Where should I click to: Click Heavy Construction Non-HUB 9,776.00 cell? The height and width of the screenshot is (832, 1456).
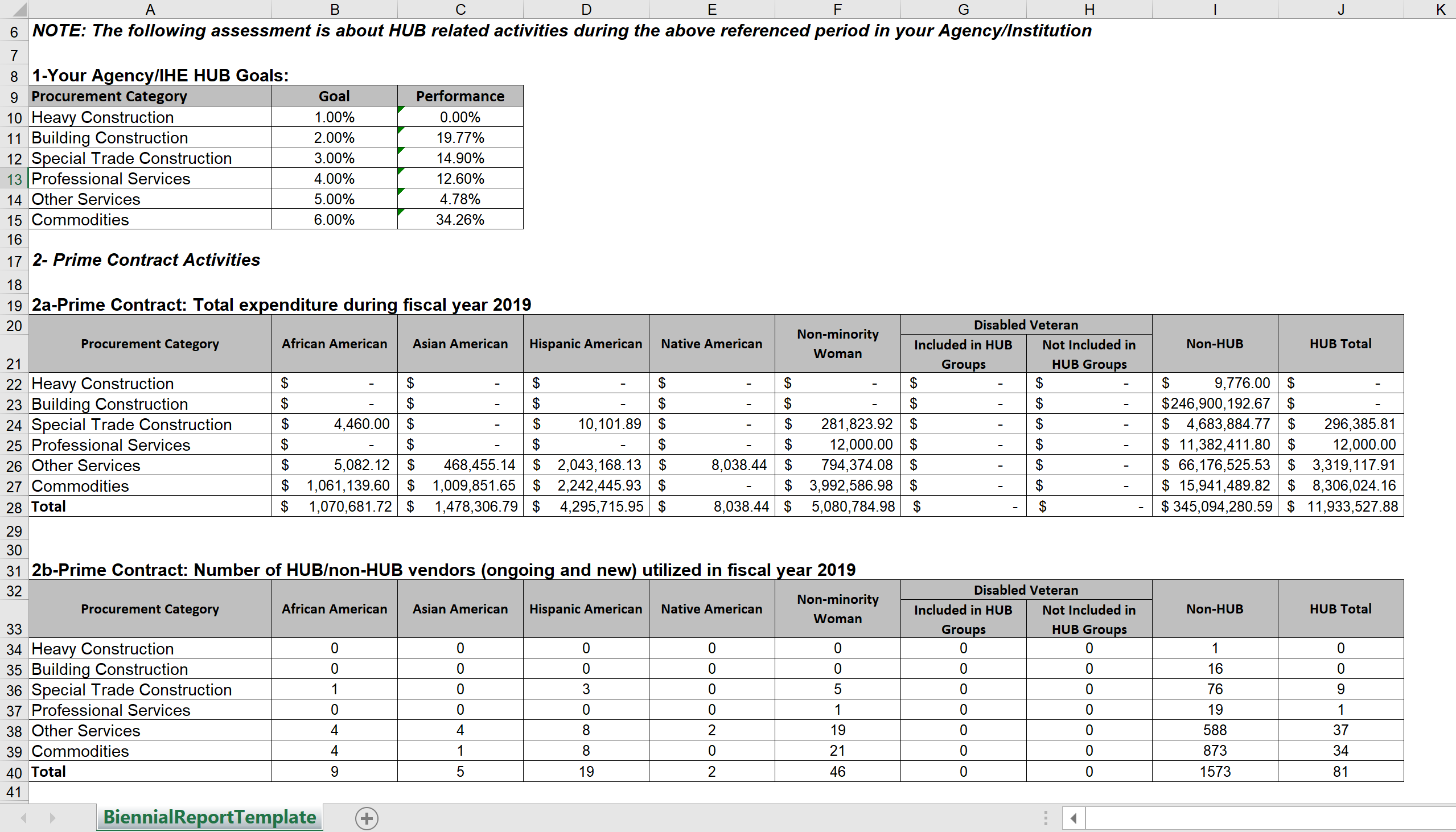click(1215, 384)
